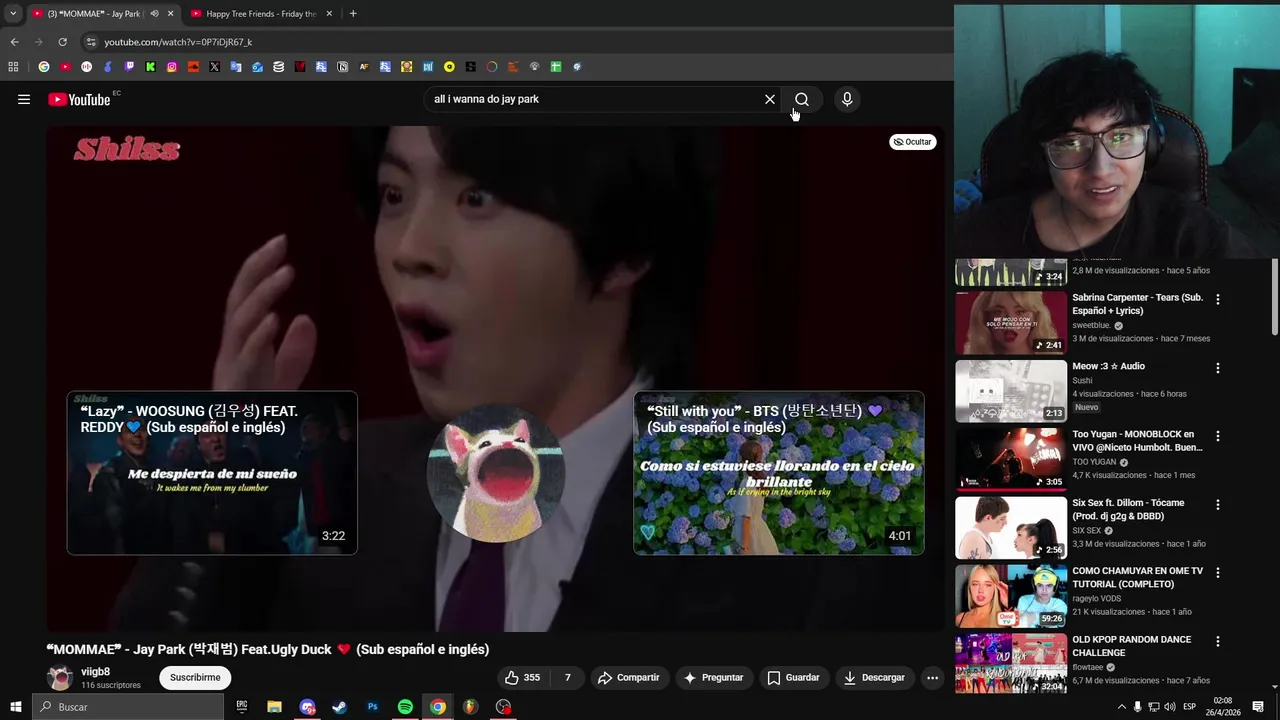Open the "Still with you" BTS end-screen video
Image resolution: width=1280 pixels, height=720 pixels.
tap(779, 473)
